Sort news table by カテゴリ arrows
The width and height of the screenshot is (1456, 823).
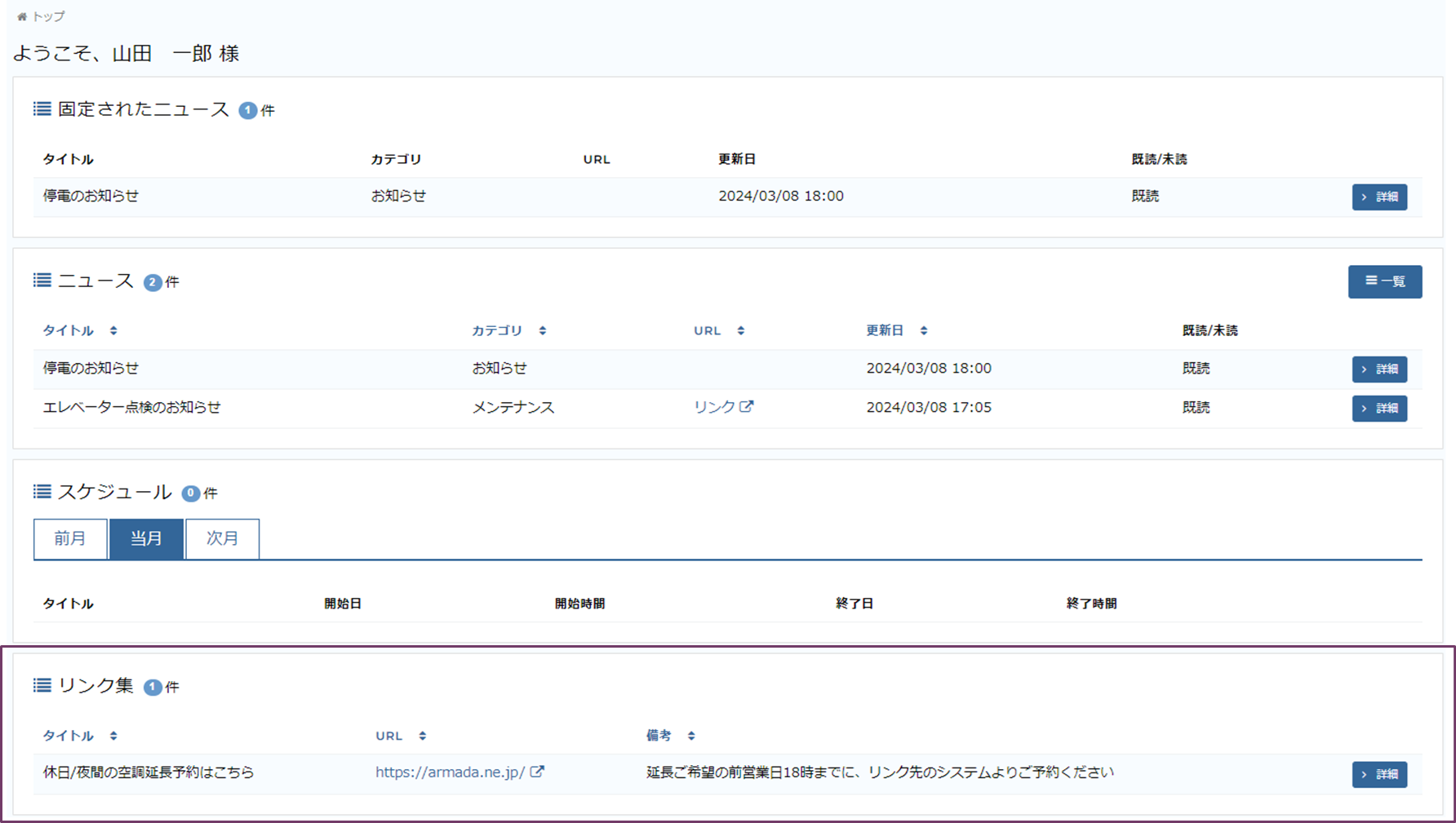[543, 330]
